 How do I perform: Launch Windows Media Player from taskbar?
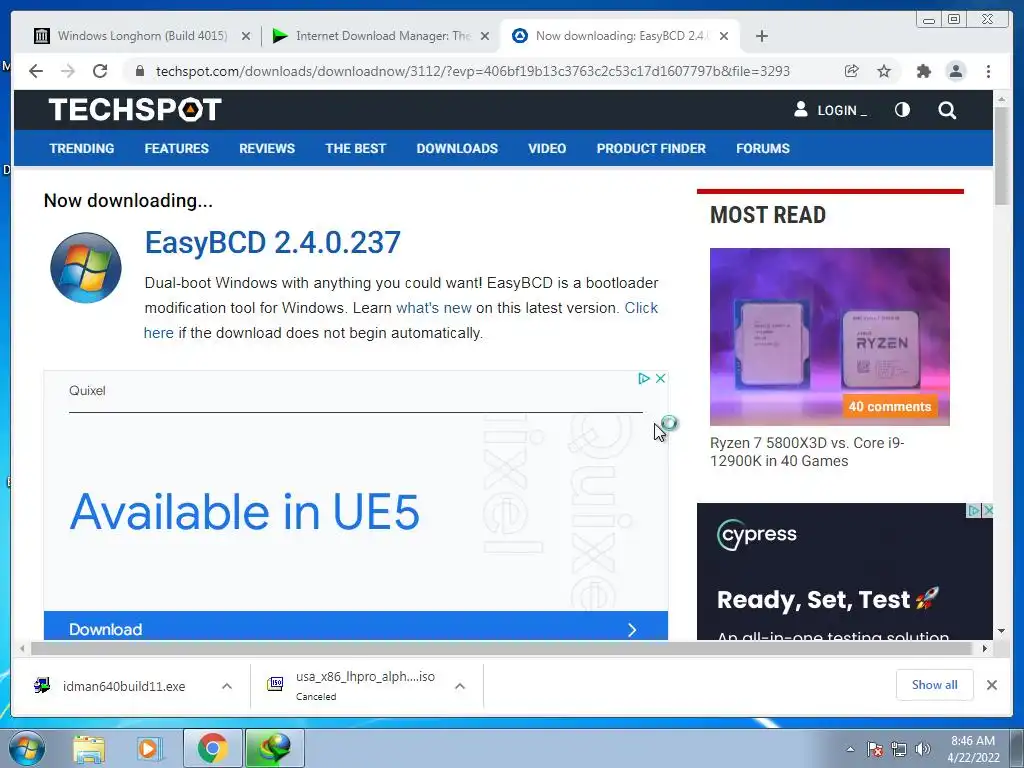(150, 748)
